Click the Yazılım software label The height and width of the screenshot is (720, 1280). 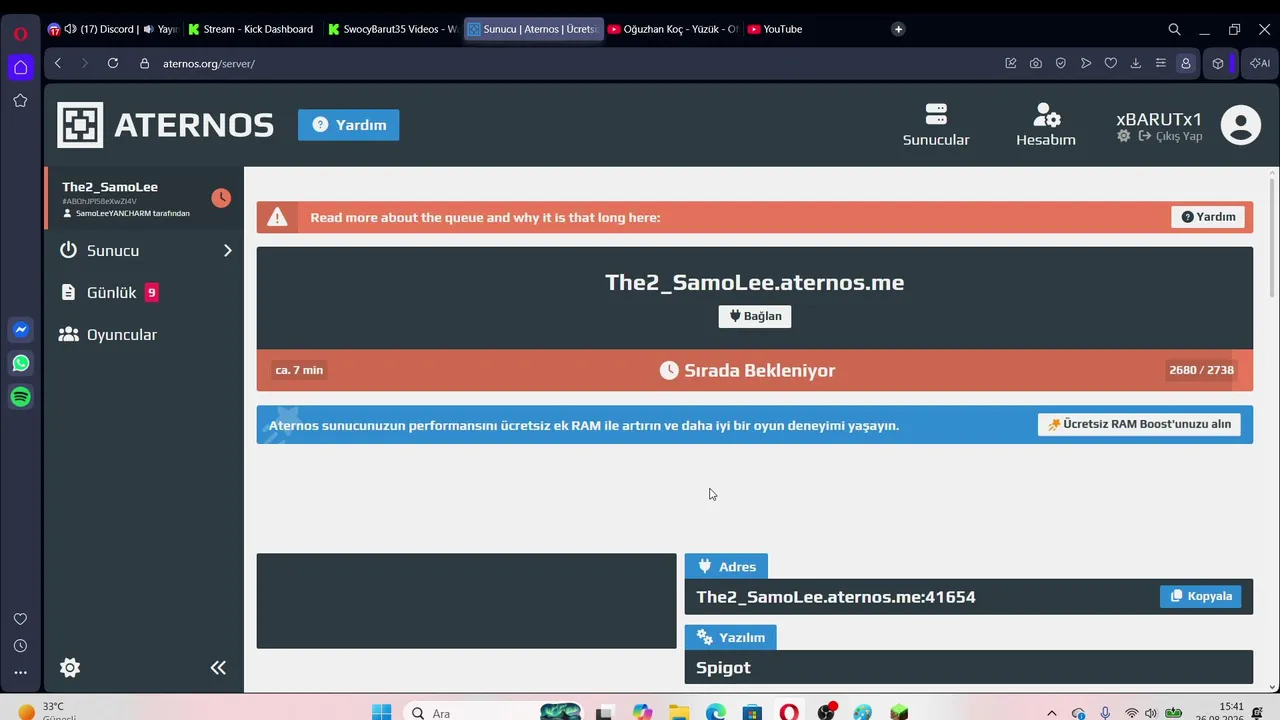point(730,637)
